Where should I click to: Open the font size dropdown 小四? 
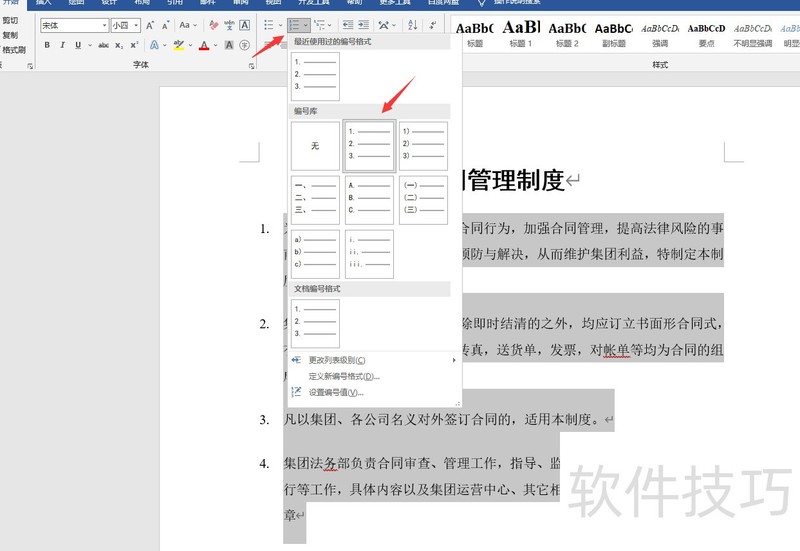[125, 25]
